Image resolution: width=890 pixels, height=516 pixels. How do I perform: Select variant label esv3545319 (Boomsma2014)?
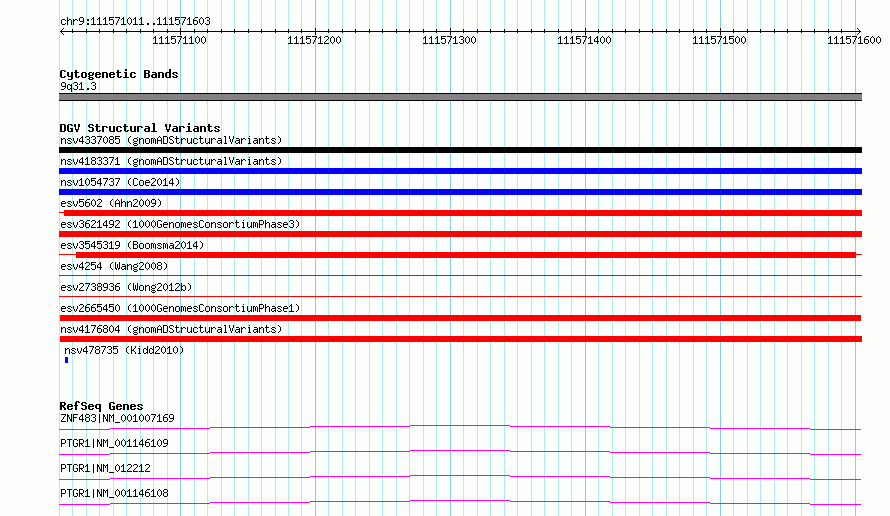(x=132, y=245)
